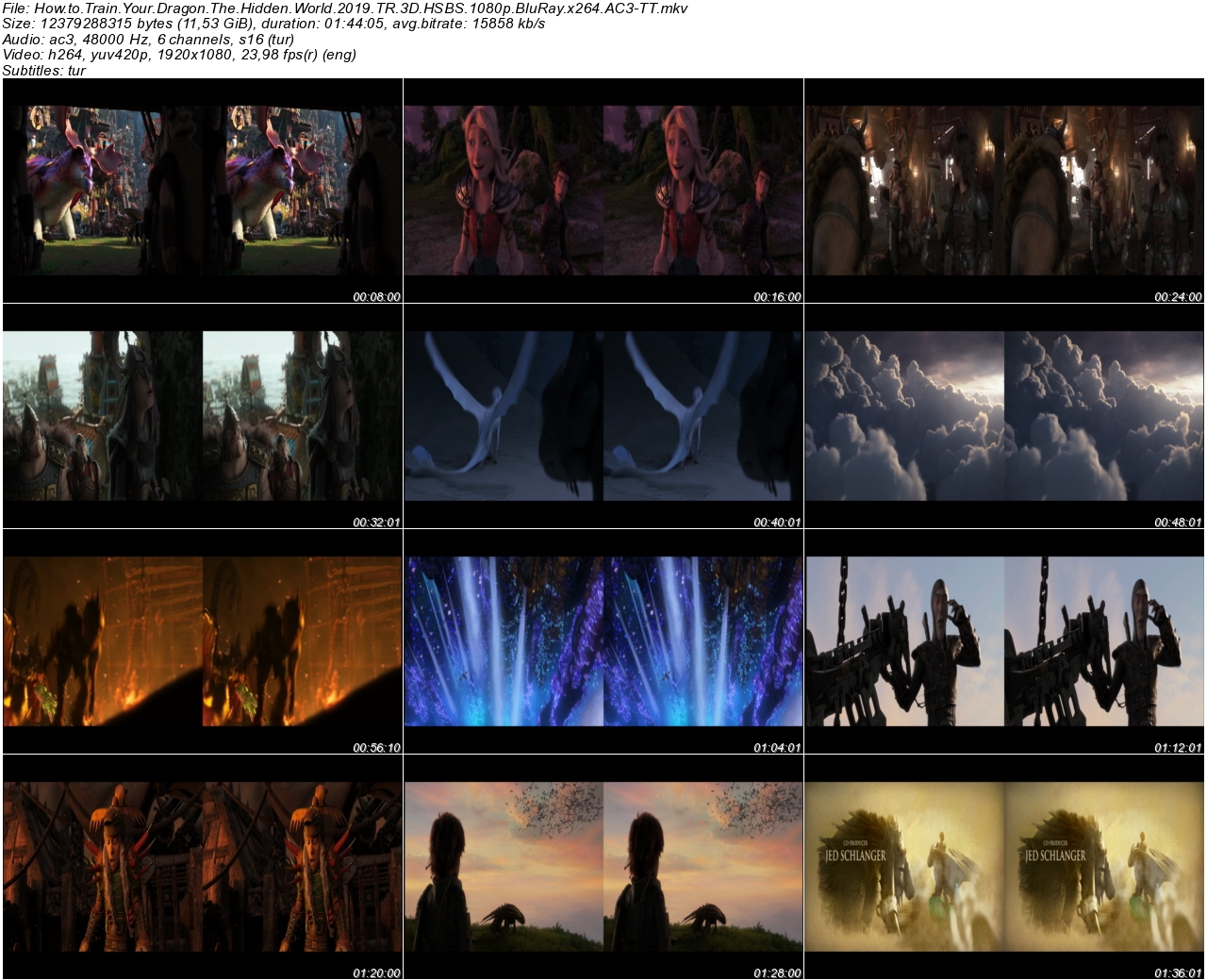Click the 00:08:00 timestamp label
The width and height of the screenshot is (1207, 980).
(377, 296)
